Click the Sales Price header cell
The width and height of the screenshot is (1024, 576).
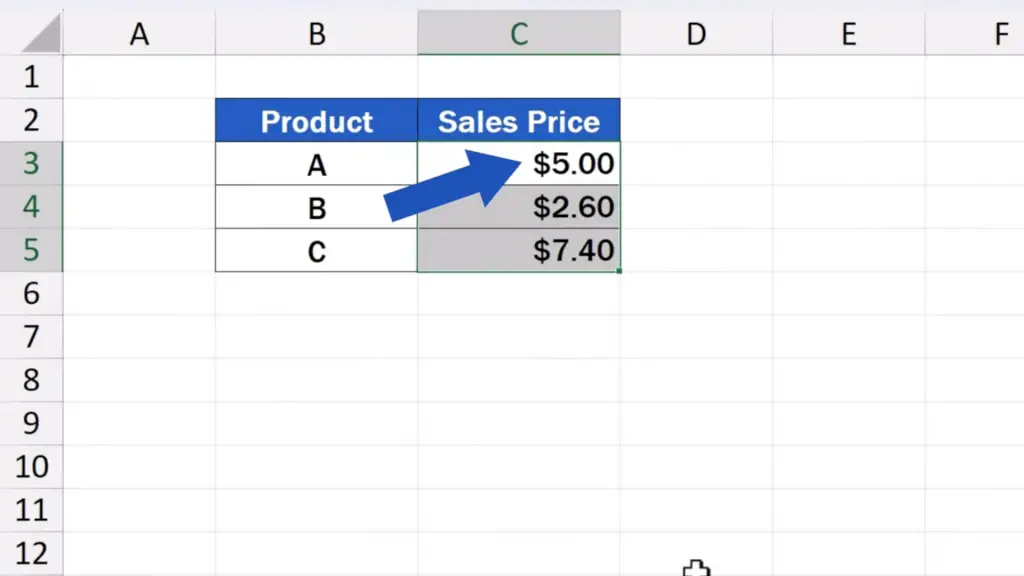point(519,120)
